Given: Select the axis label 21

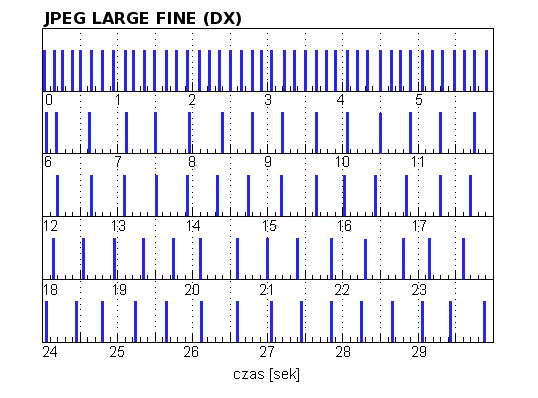Looking at the screenshot, I should point(267,290).
